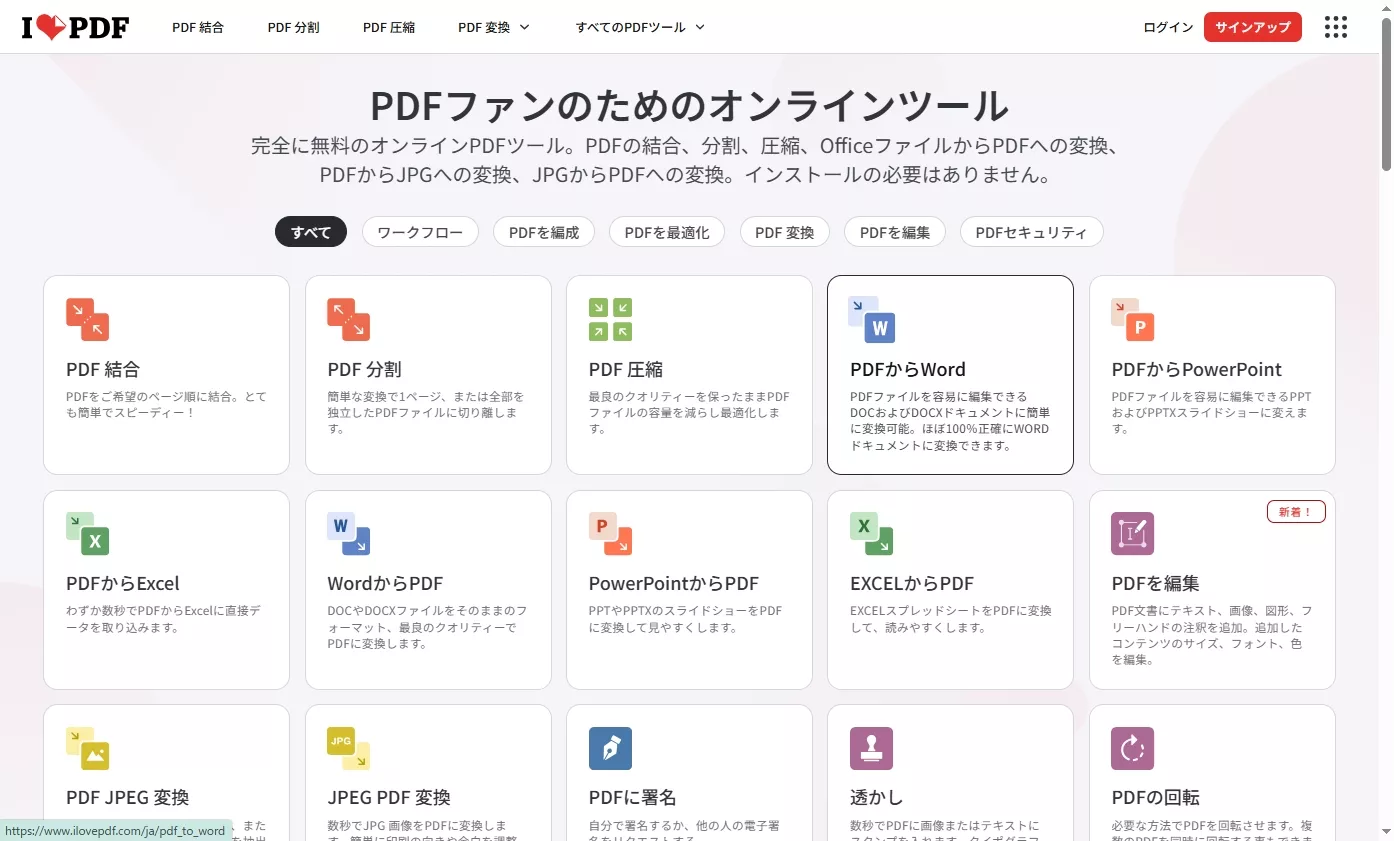Click the PowerPointからPDF icon

tap(610, 534)
